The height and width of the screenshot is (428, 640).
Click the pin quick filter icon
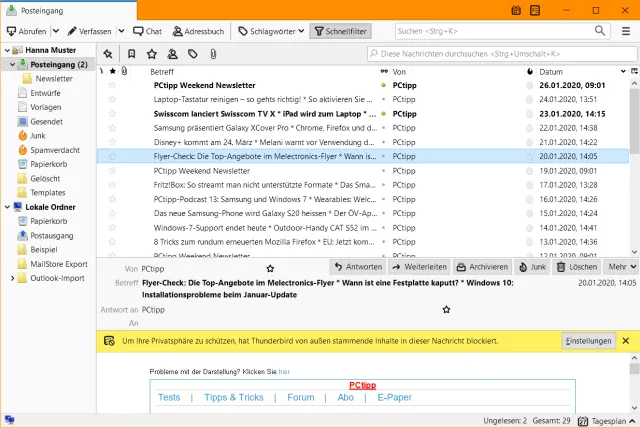click(x=107, y=53)
